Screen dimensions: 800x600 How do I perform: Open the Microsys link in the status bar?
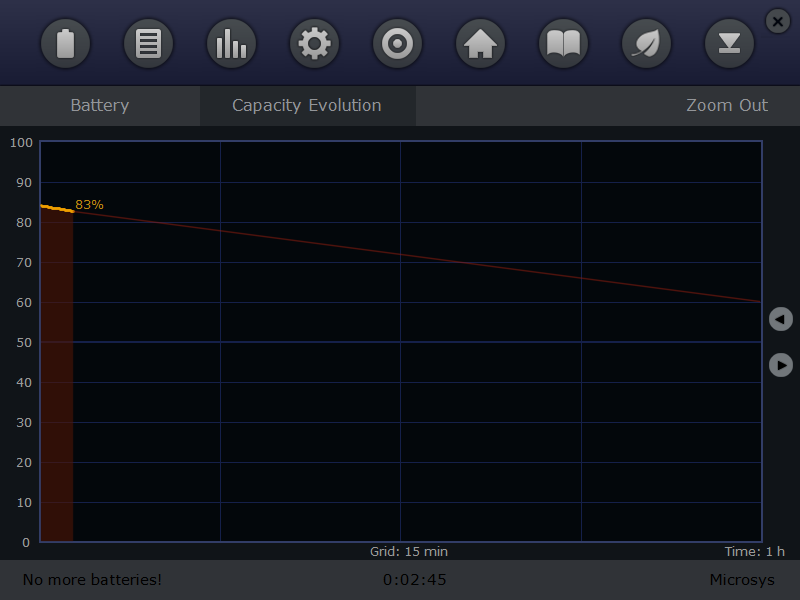click(x=742, y=580)
